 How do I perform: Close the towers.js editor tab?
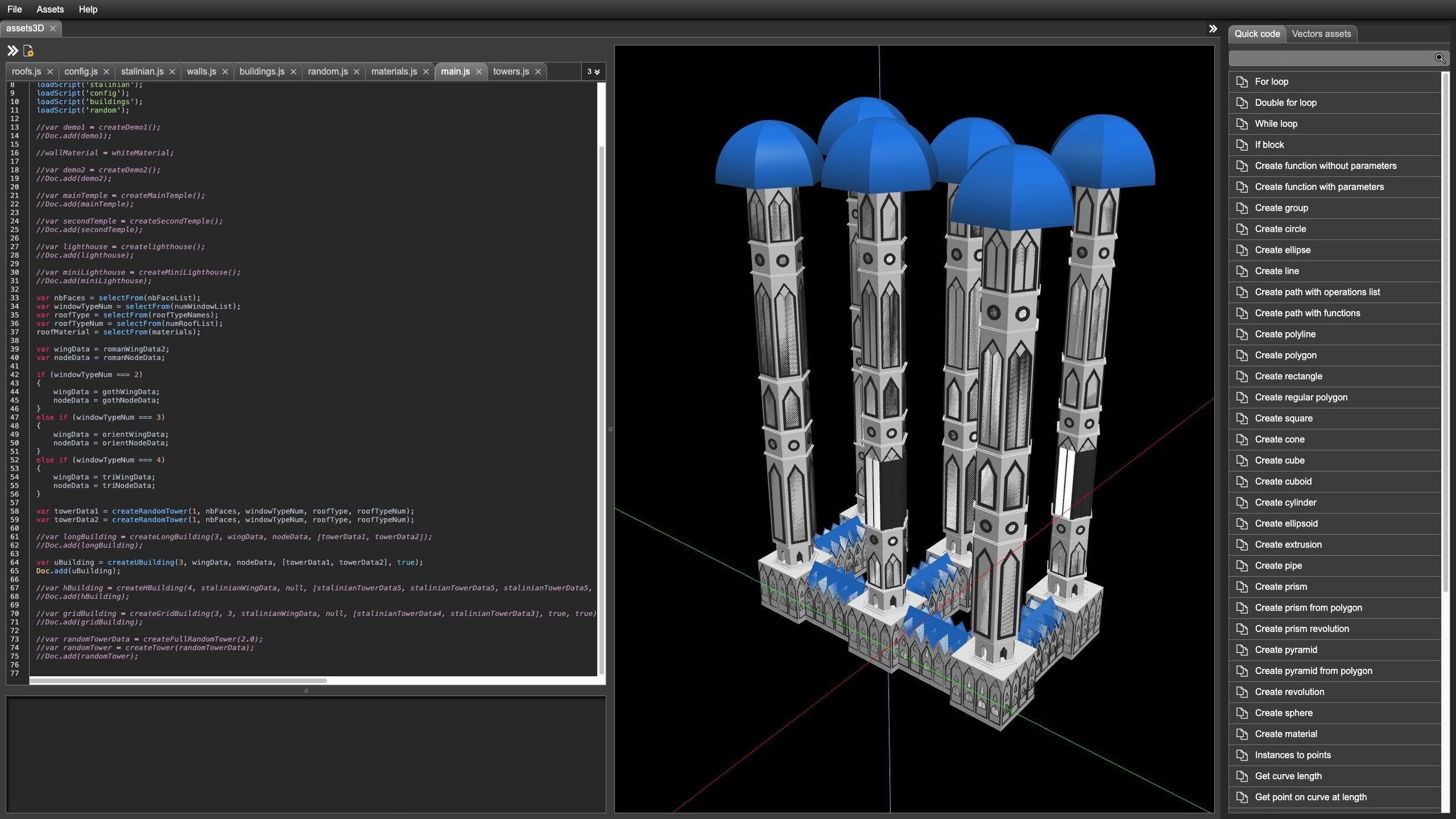click(x=538, y=72)
